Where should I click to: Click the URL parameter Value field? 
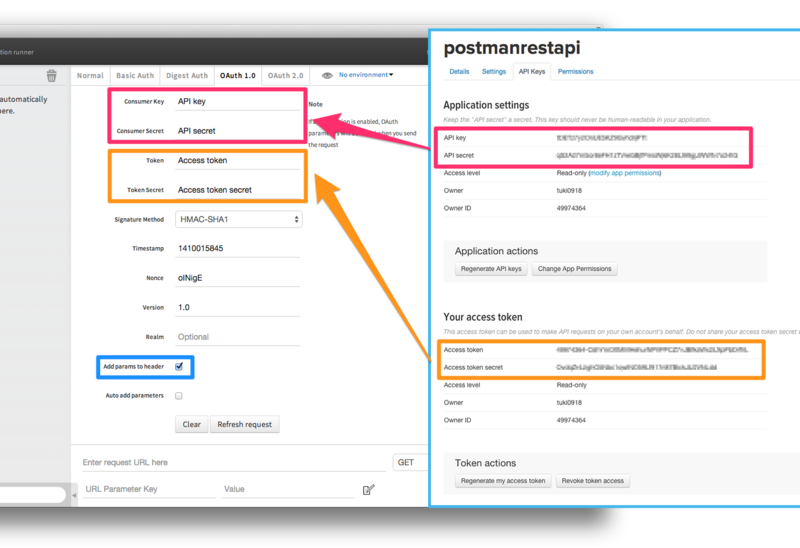tap(288, 489)
